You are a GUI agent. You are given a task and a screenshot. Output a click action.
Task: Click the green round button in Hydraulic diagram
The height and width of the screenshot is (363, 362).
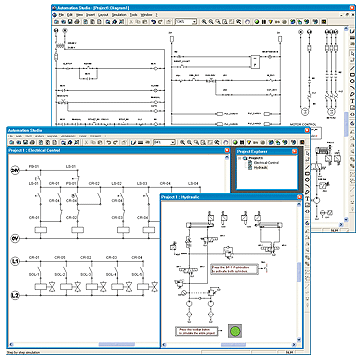click(x=235, y=330)
